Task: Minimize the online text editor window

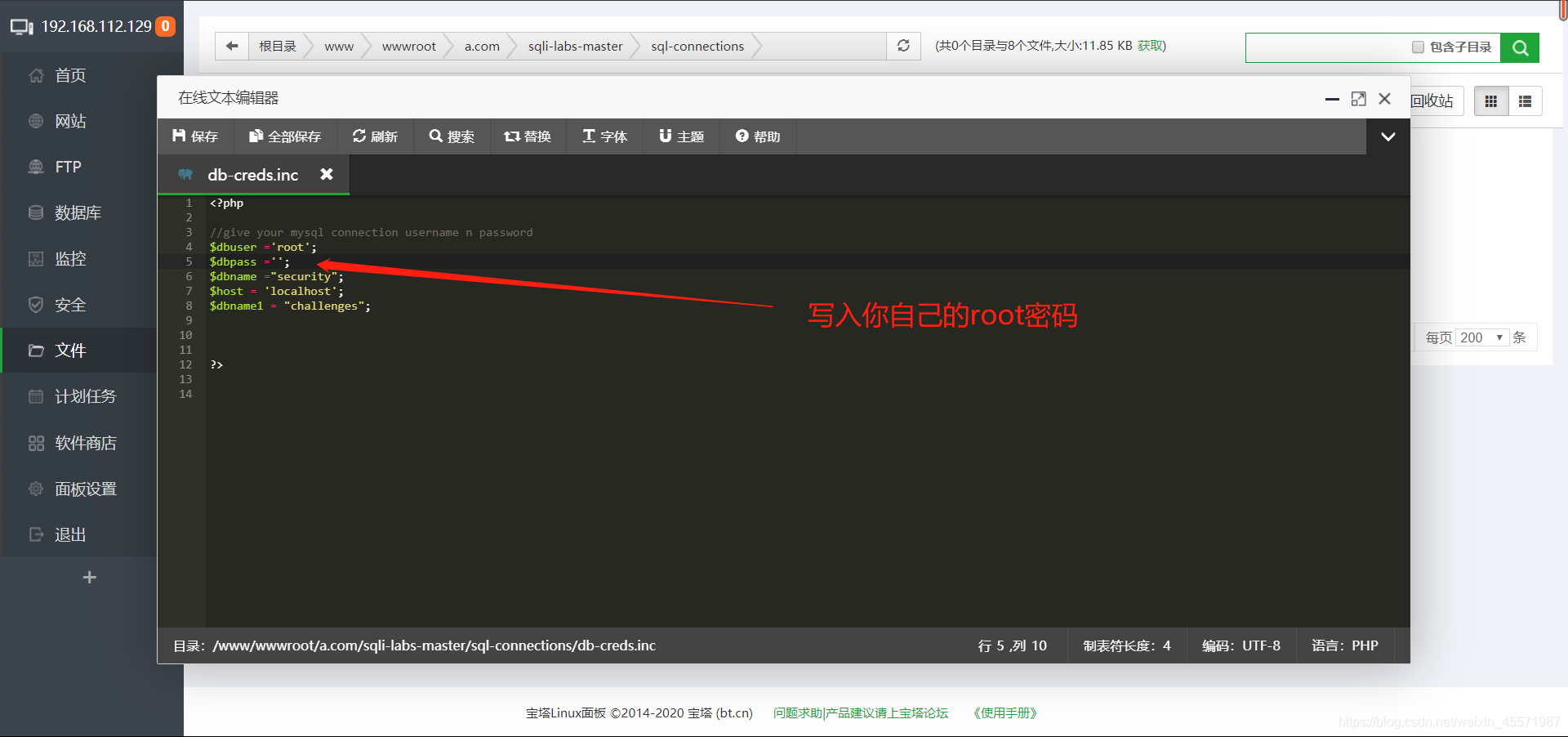Action: [x=1332, y=99]
